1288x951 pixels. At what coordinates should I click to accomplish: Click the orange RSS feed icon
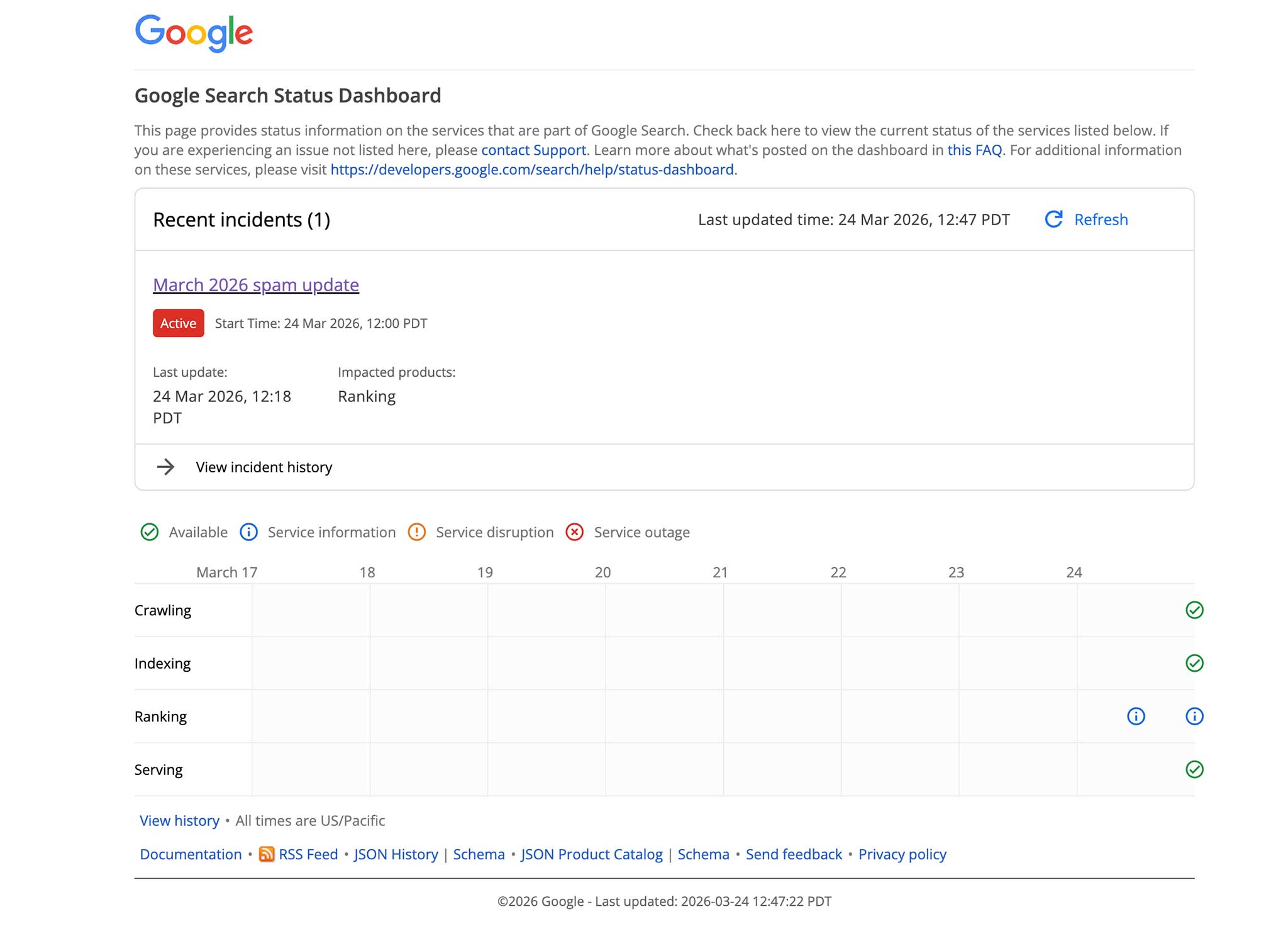[267, 854]
